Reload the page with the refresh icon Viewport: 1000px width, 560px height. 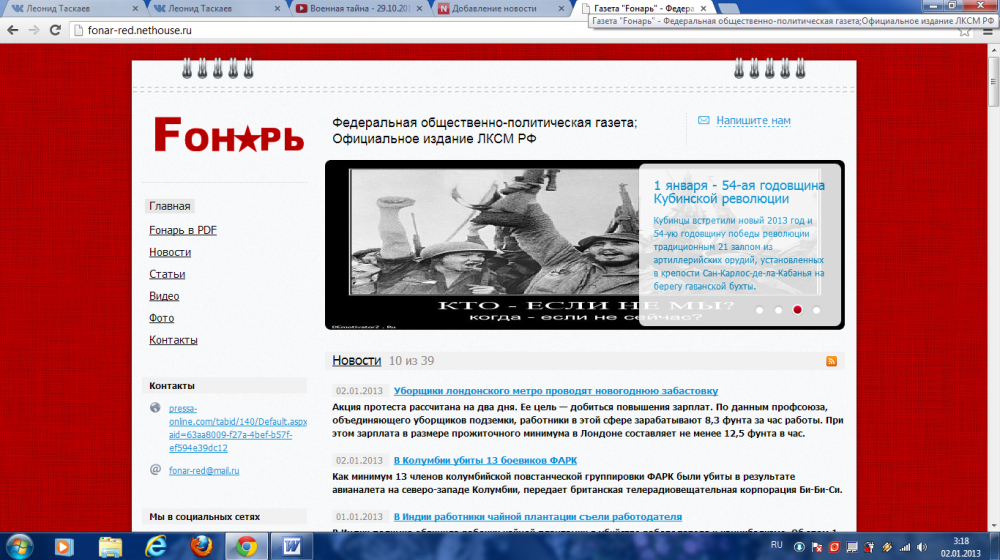coord(55,30)
